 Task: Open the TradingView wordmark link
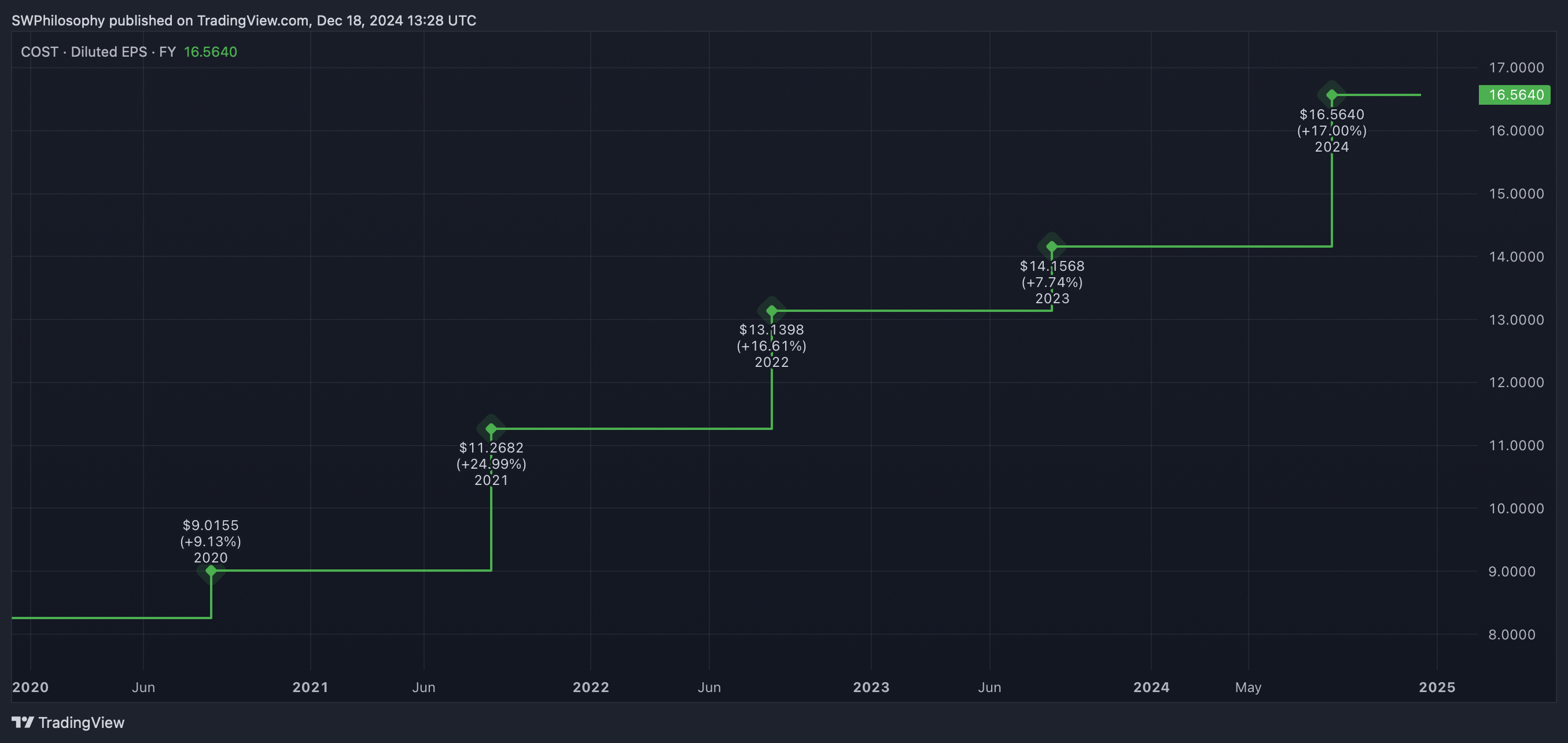pyautogui.click(x=81, y=722)
